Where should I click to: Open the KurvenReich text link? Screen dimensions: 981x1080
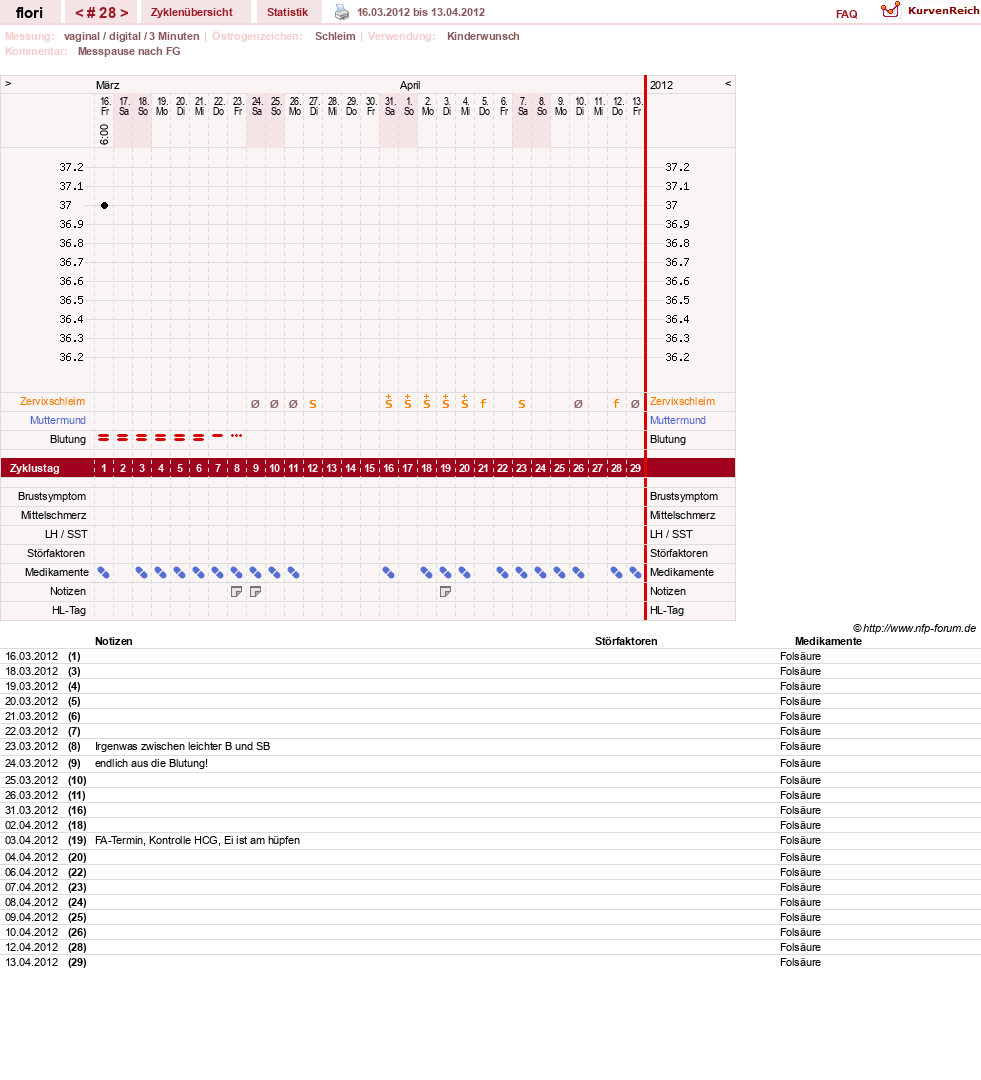(x=943, y=10)
